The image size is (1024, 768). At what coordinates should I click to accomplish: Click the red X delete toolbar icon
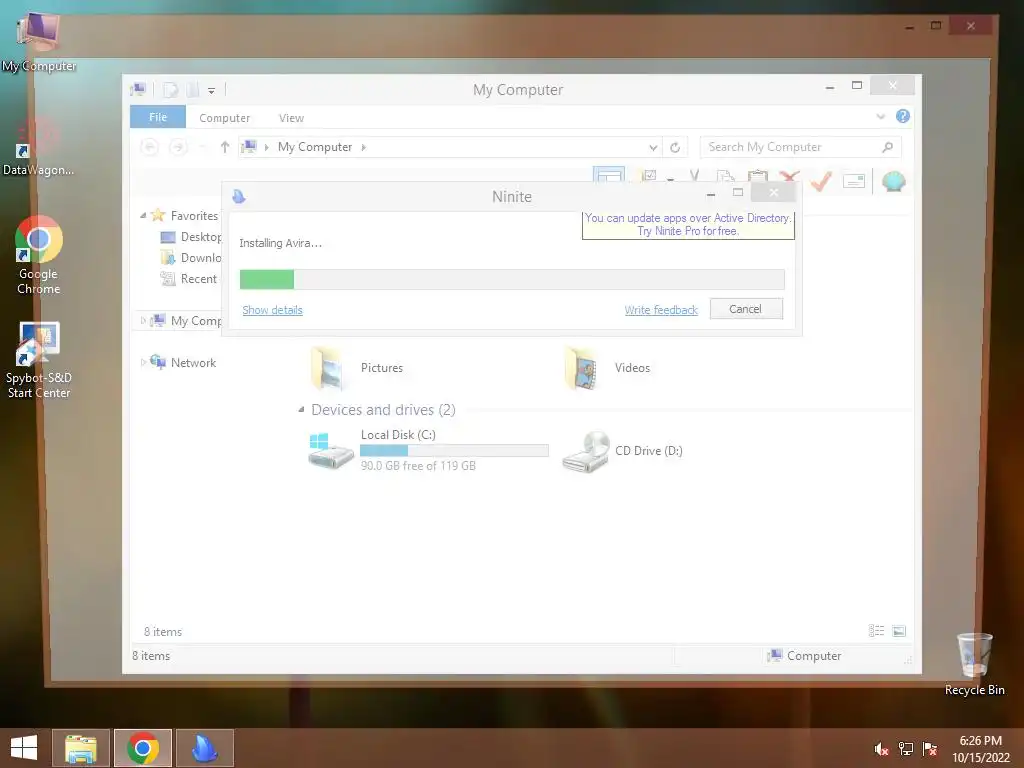[x=790, y=179]
